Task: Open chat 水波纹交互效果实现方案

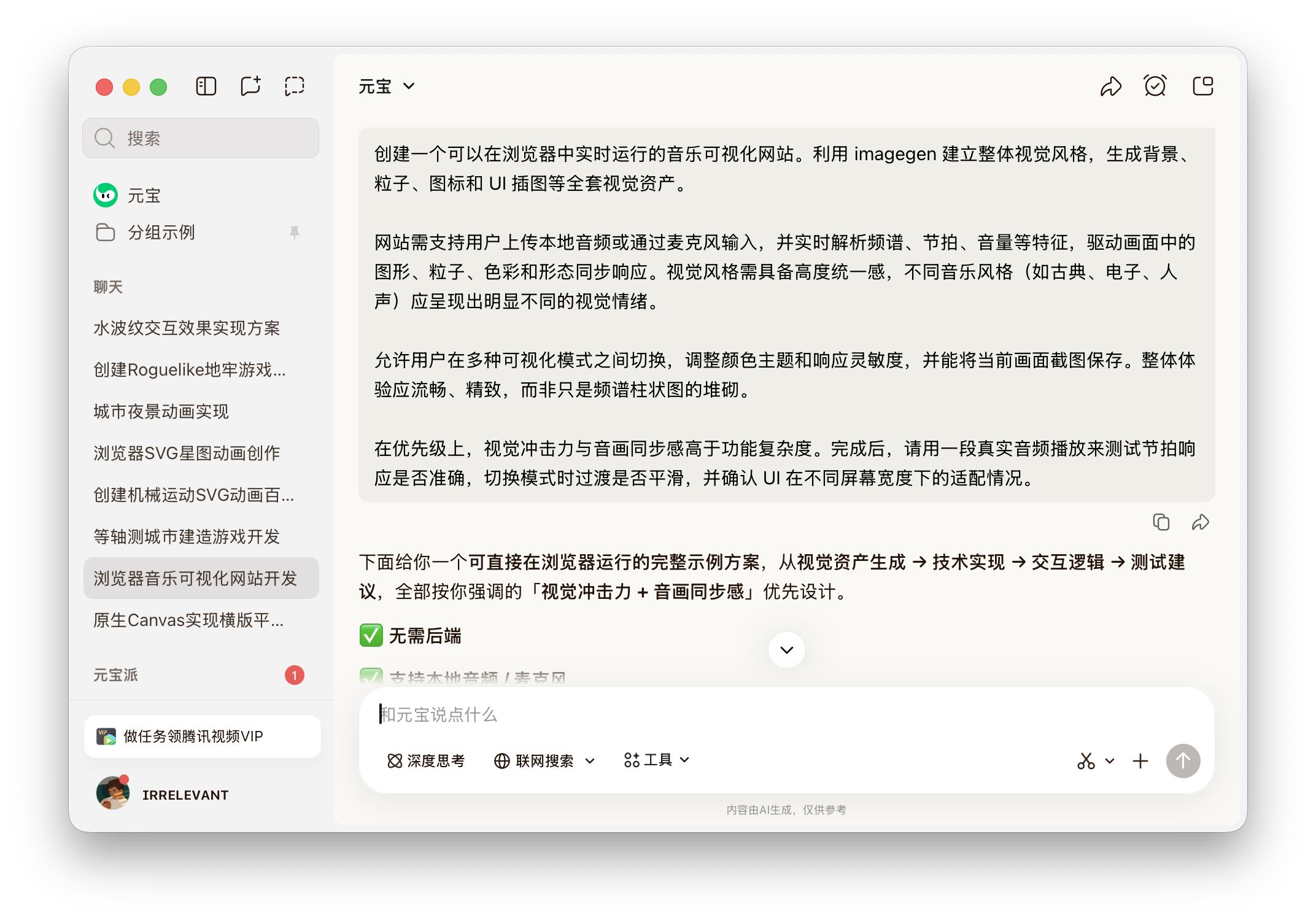Action: point(187,328)
